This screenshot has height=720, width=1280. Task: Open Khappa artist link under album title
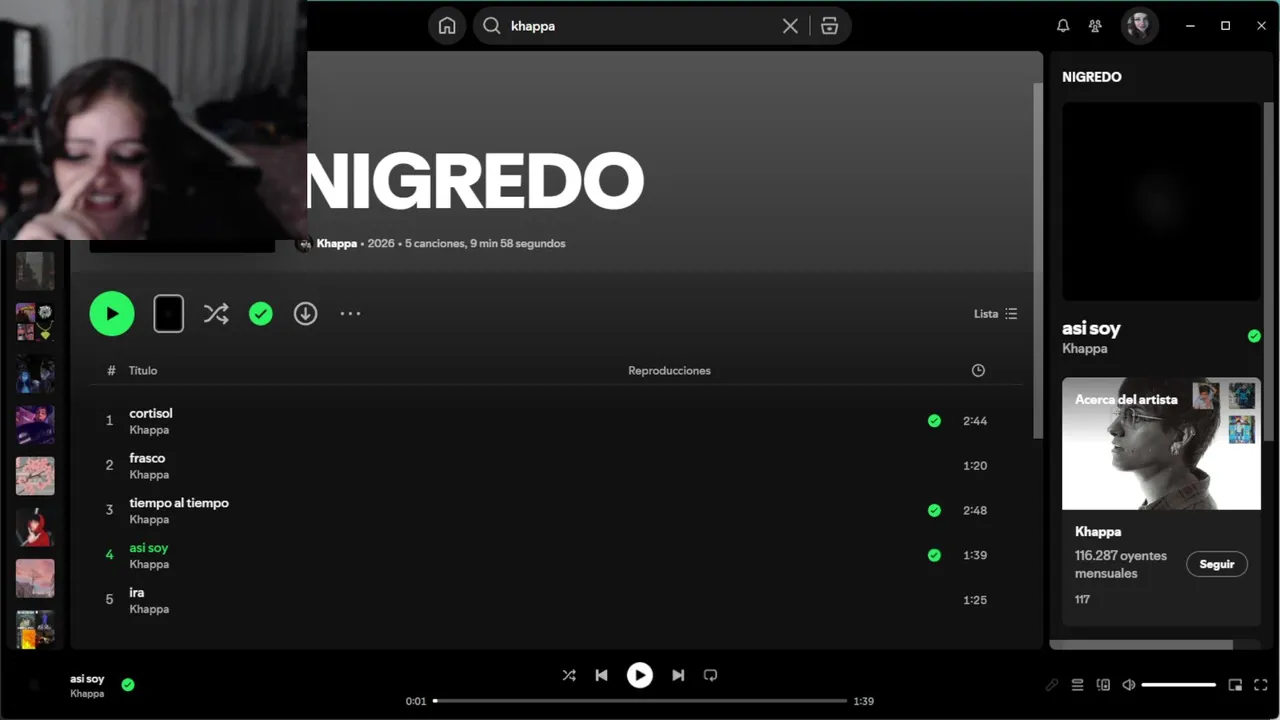tap(336, 243)
